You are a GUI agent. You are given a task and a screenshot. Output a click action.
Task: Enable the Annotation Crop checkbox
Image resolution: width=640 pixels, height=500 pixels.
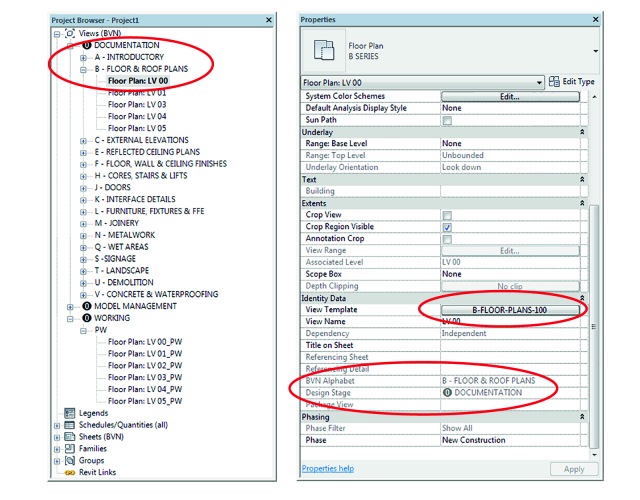[447, 239]
